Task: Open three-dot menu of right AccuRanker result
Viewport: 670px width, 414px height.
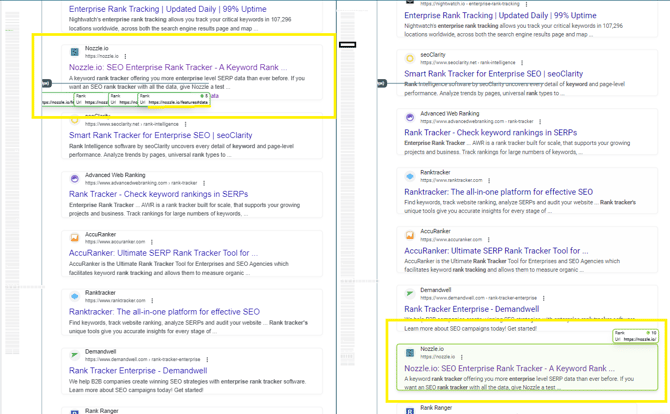Action: [488, 240]
